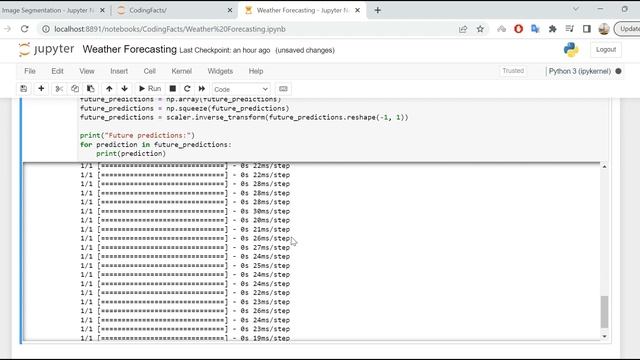Open the Cell menu
Viewport: 640px width, 360px height.
coord(149,71)
